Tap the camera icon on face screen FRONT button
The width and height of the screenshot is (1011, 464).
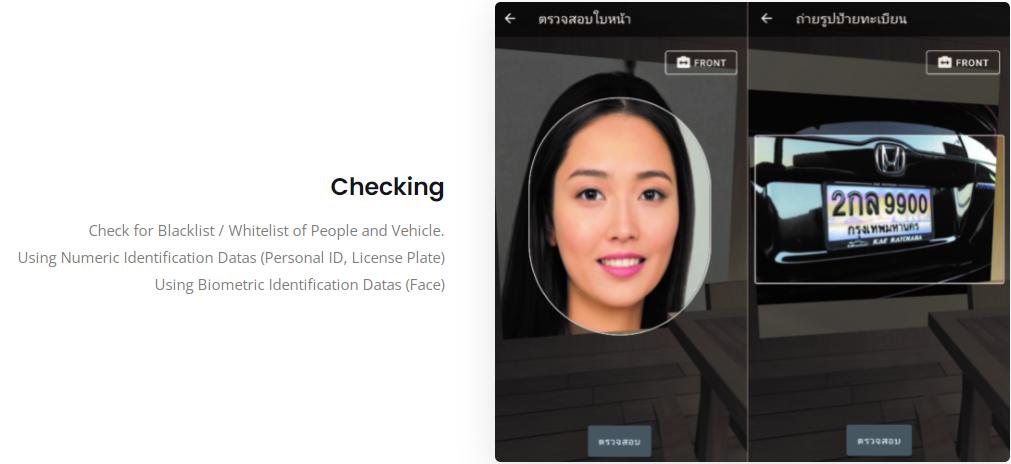click(683, 63)
